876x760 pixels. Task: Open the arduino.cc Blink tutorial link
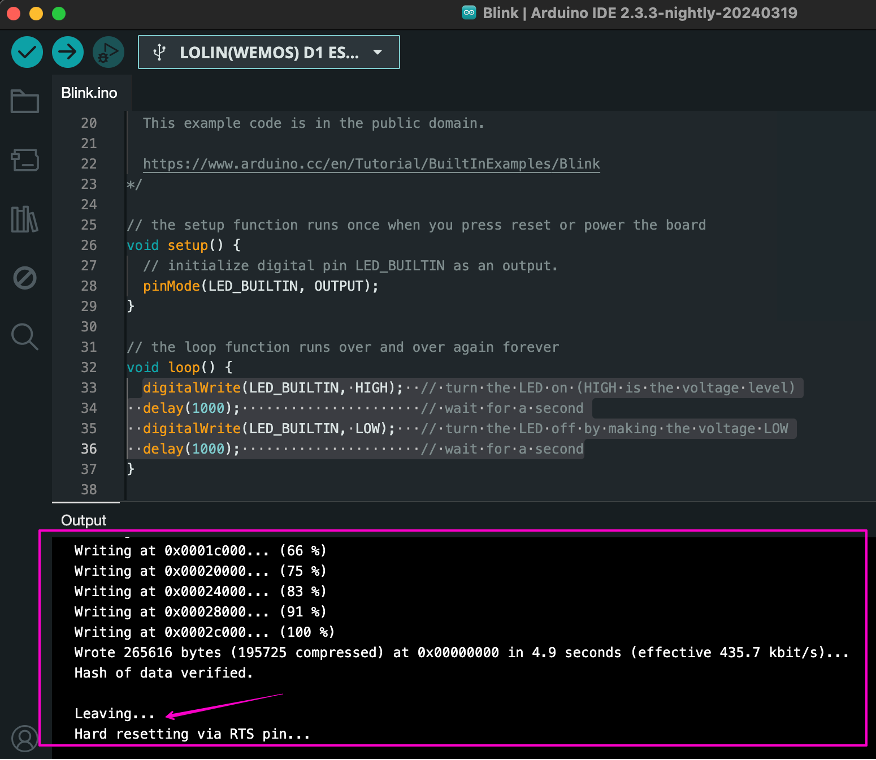371,163
